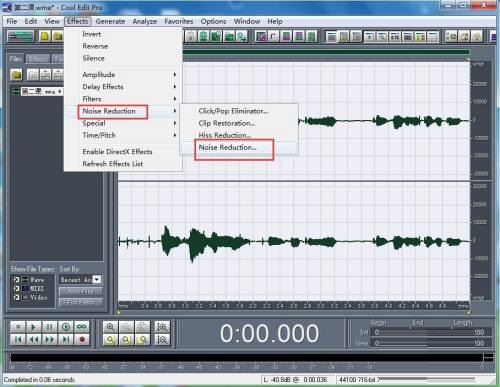The width and height of the screenshot is (500, 387).
Task: Toggle the MIDI file type checkbox
Action: coord(16,288)
